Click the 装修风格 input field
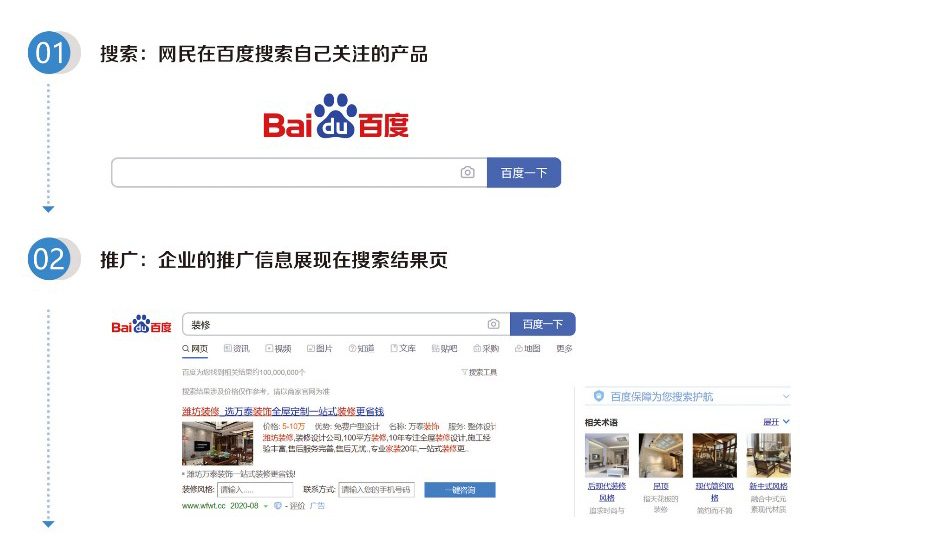941x549 pixels. (255, 490)
